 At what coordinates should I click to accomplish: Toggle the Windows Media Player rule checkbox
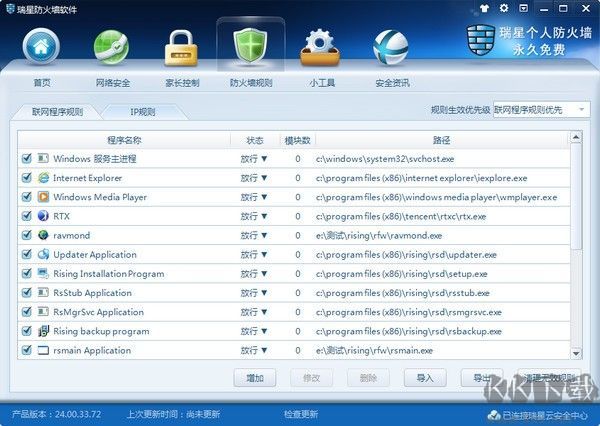click(x=26, y=197)
